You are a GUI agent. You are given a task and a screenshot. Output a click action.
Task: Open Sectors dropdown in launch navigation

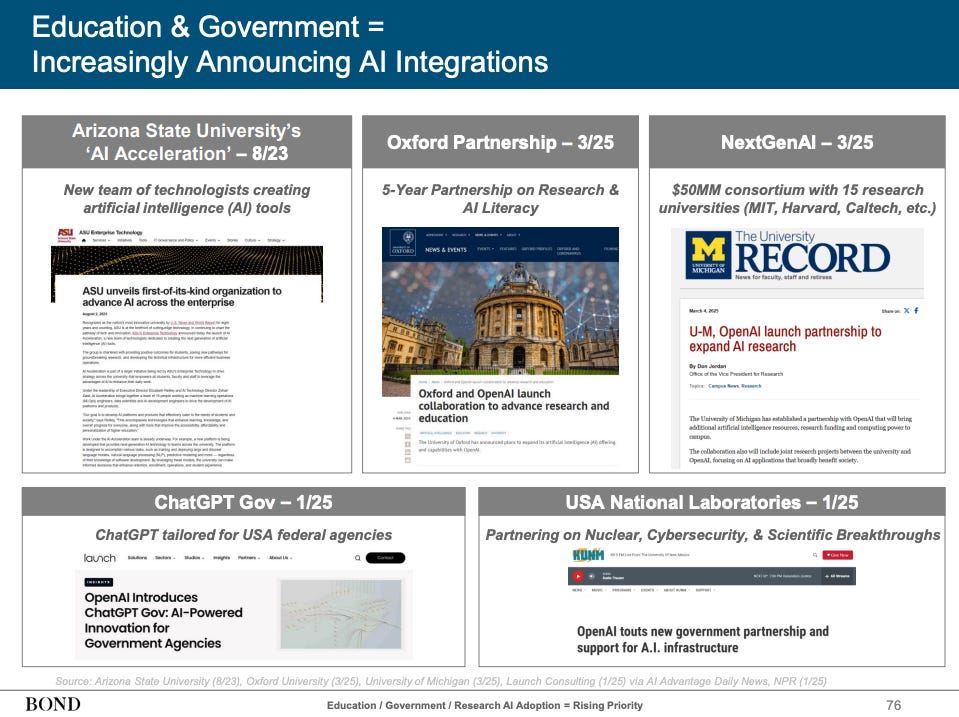click(x=165, y=558)
